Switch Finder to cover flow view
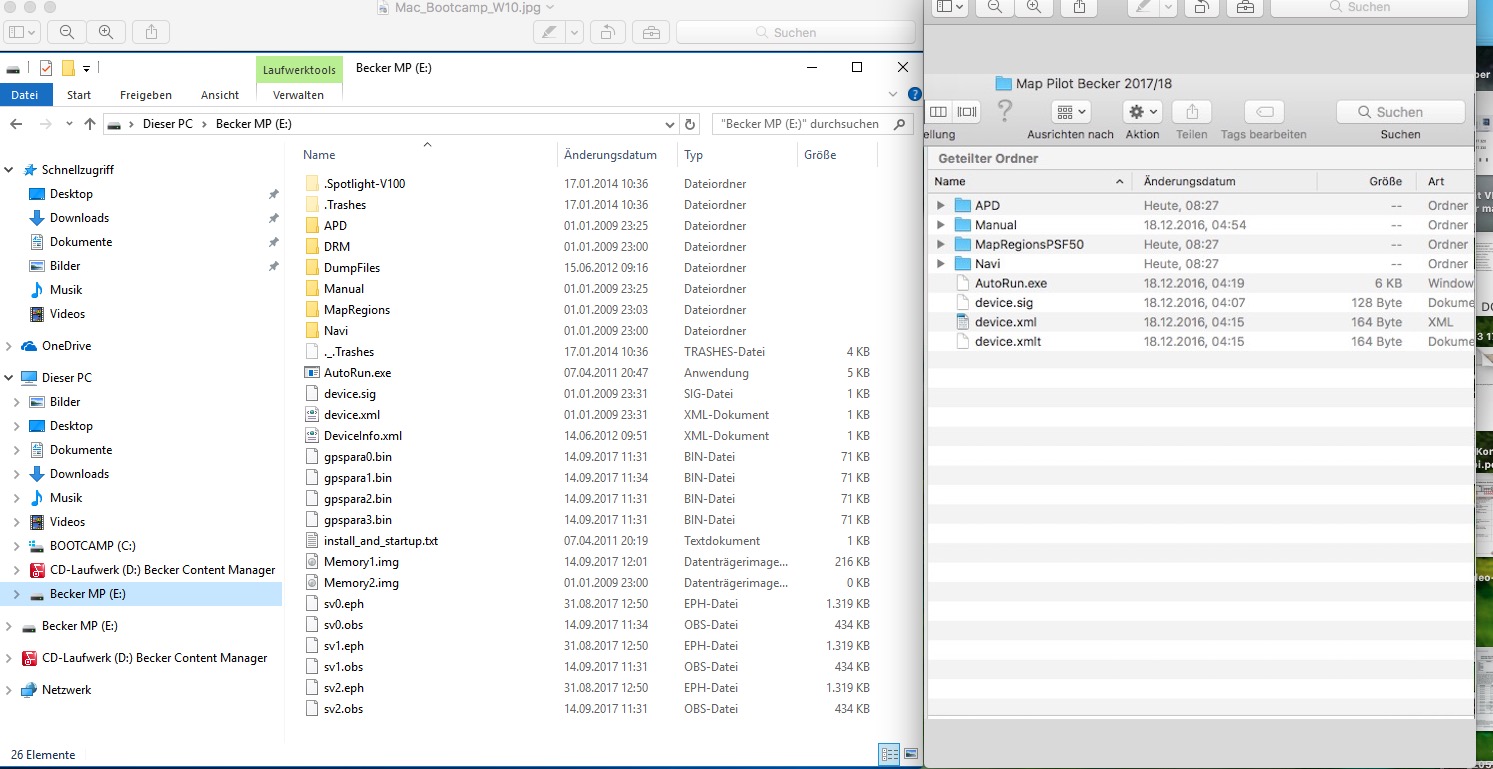Screen dimensions: 1493x769 (966, 112)
